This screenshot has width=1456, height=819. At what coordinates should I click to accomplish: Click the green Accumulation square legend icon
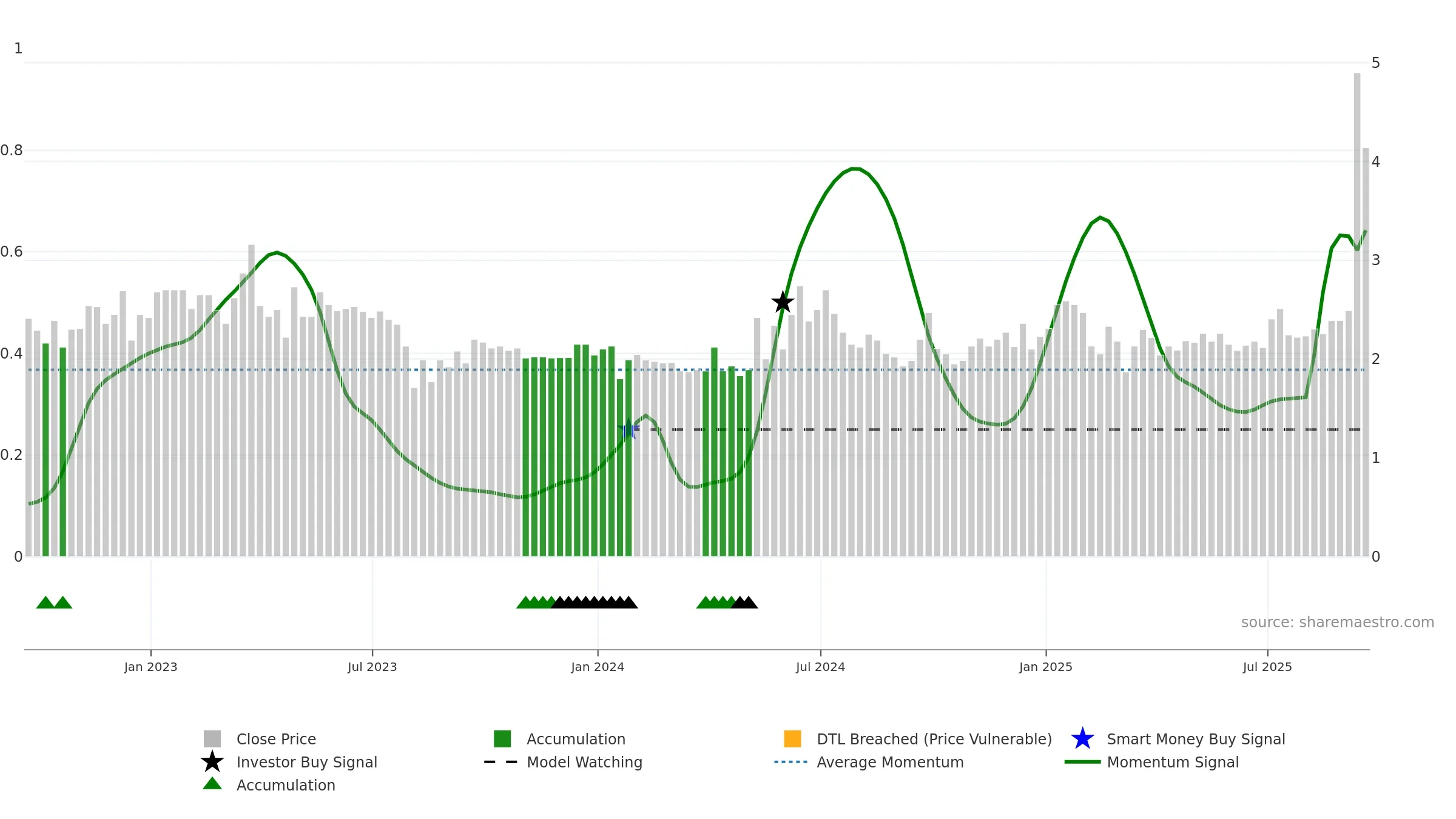502,739
